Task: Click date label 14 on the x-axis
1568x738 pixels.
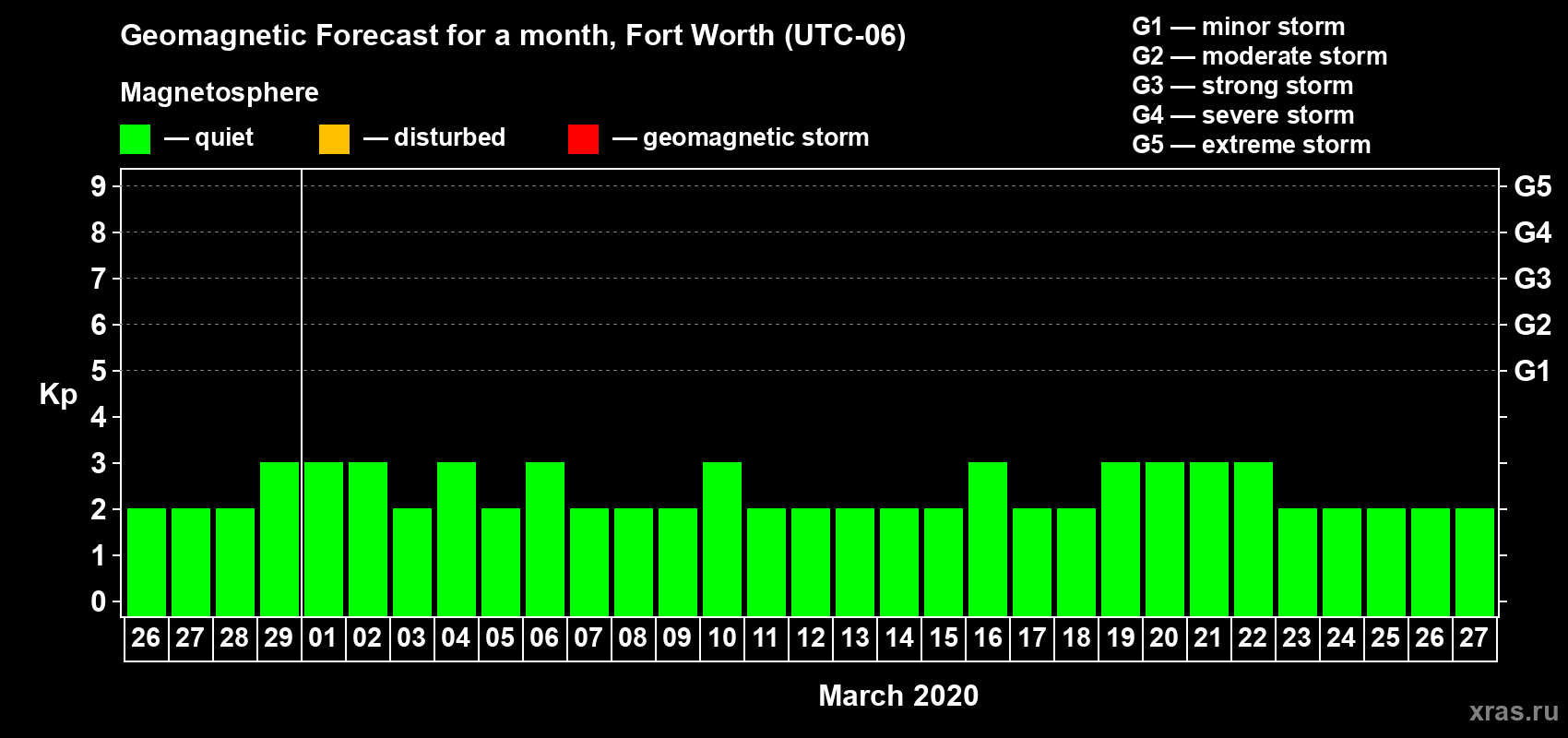Action: (898, 638)
